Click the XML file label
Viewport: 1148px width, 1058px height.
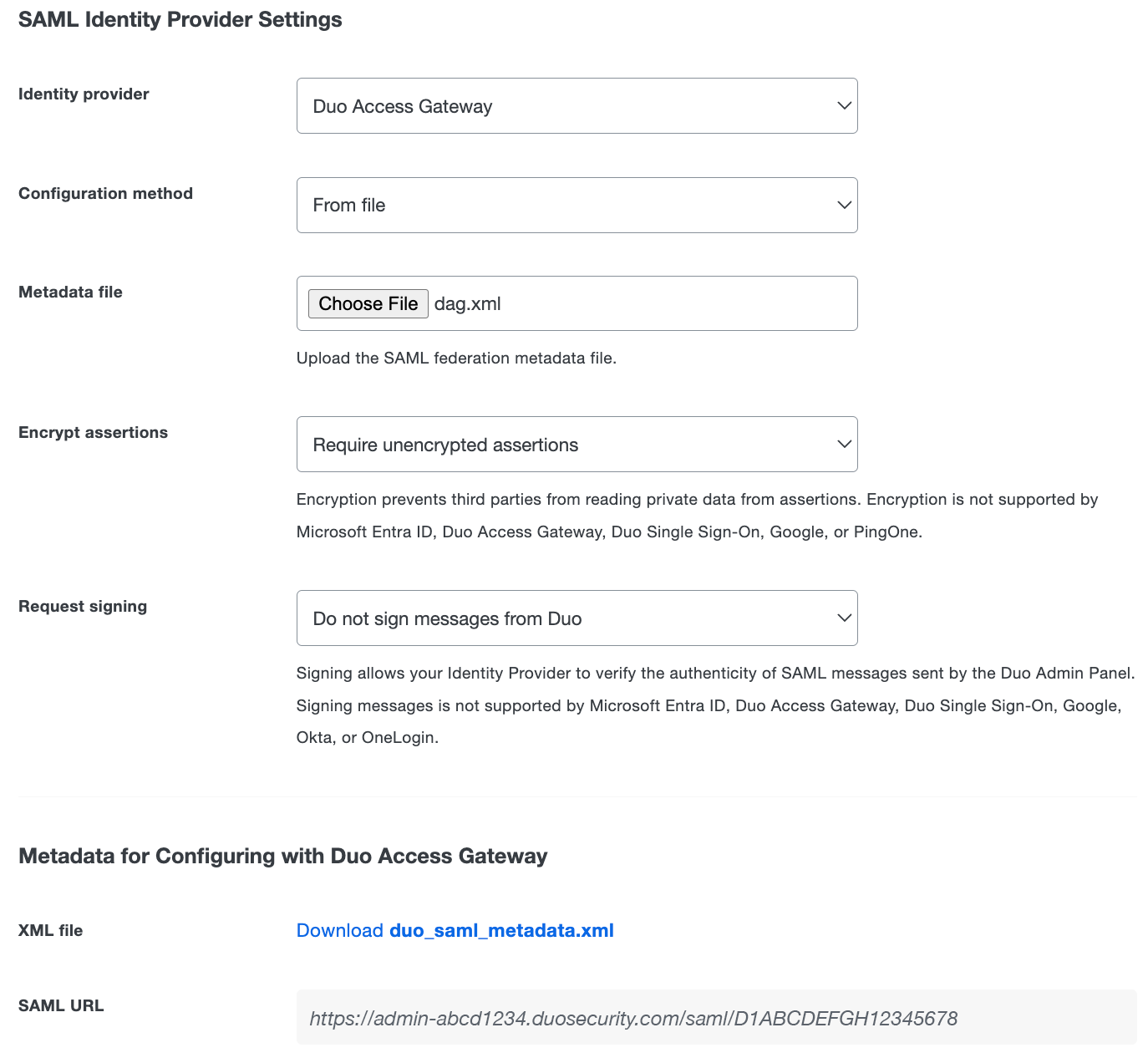(50, 930)
